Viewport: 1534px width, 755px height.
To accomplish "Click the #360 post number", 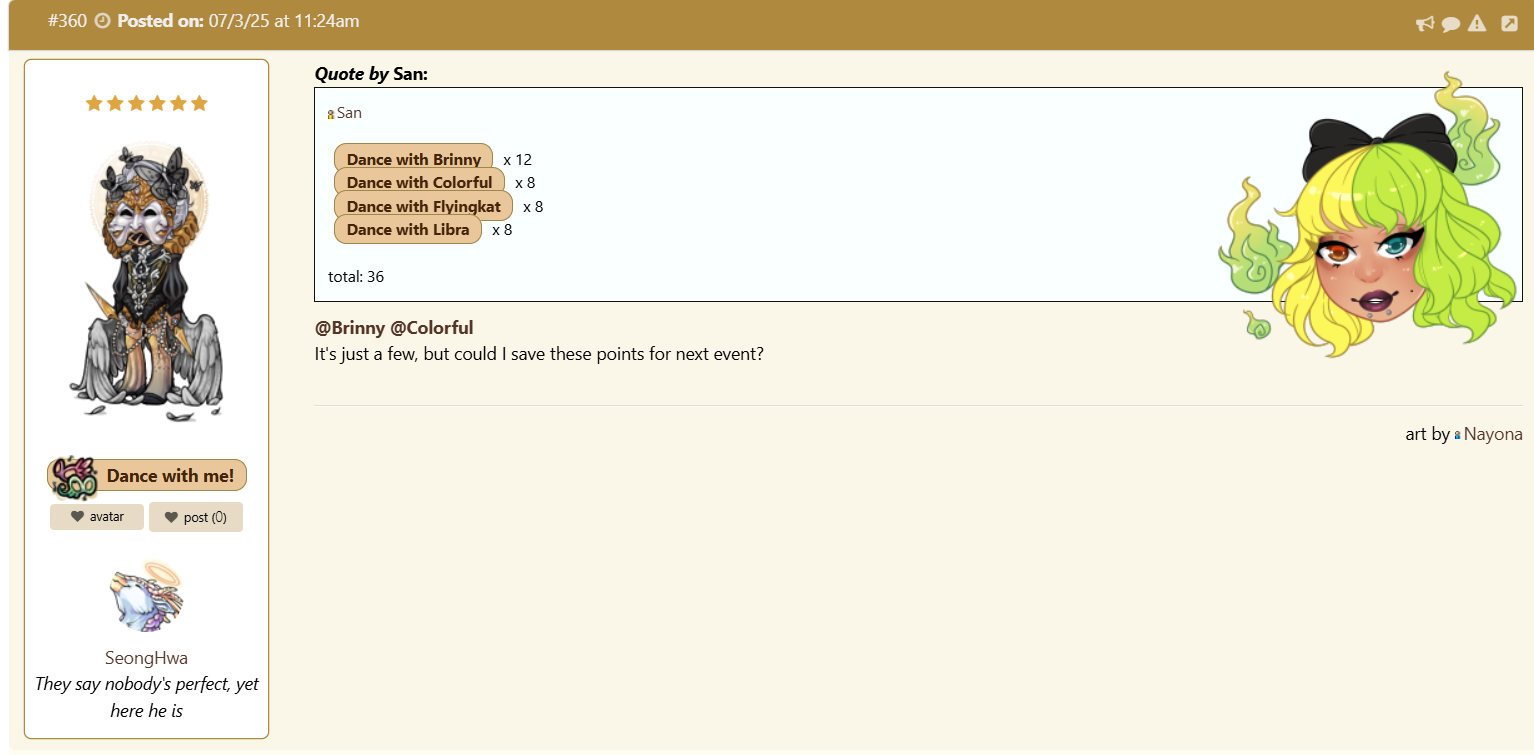I will point(68,21).
